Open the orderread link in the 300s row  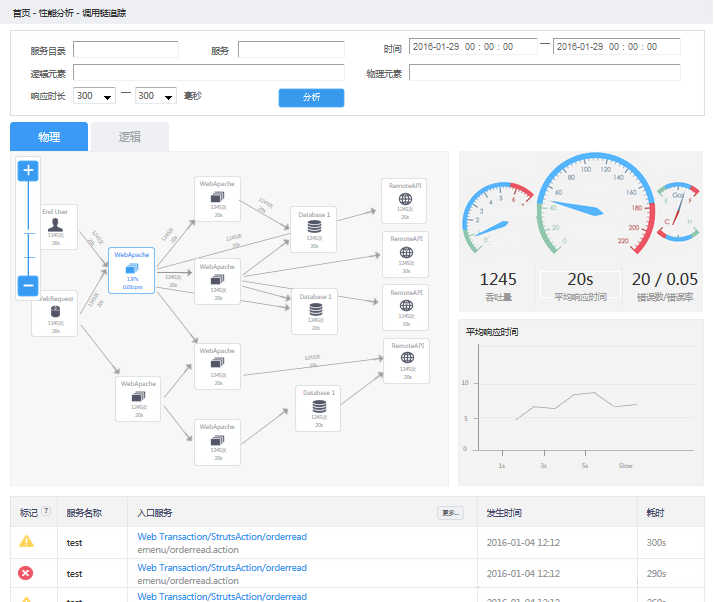coord(222,536)
